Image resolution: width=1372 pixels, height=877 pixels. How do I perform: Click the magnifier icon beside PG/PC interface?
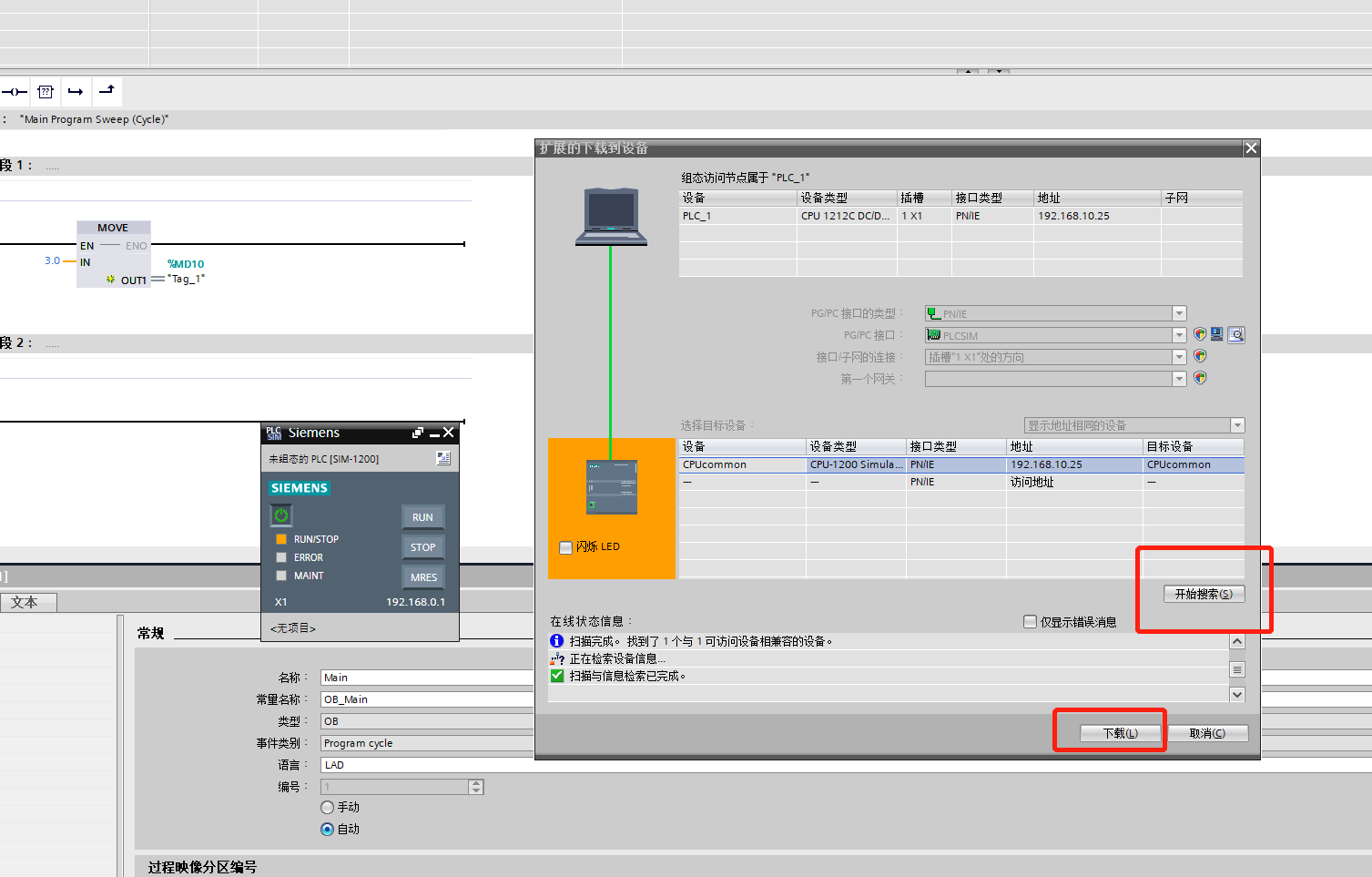[x=1236, y=335]
